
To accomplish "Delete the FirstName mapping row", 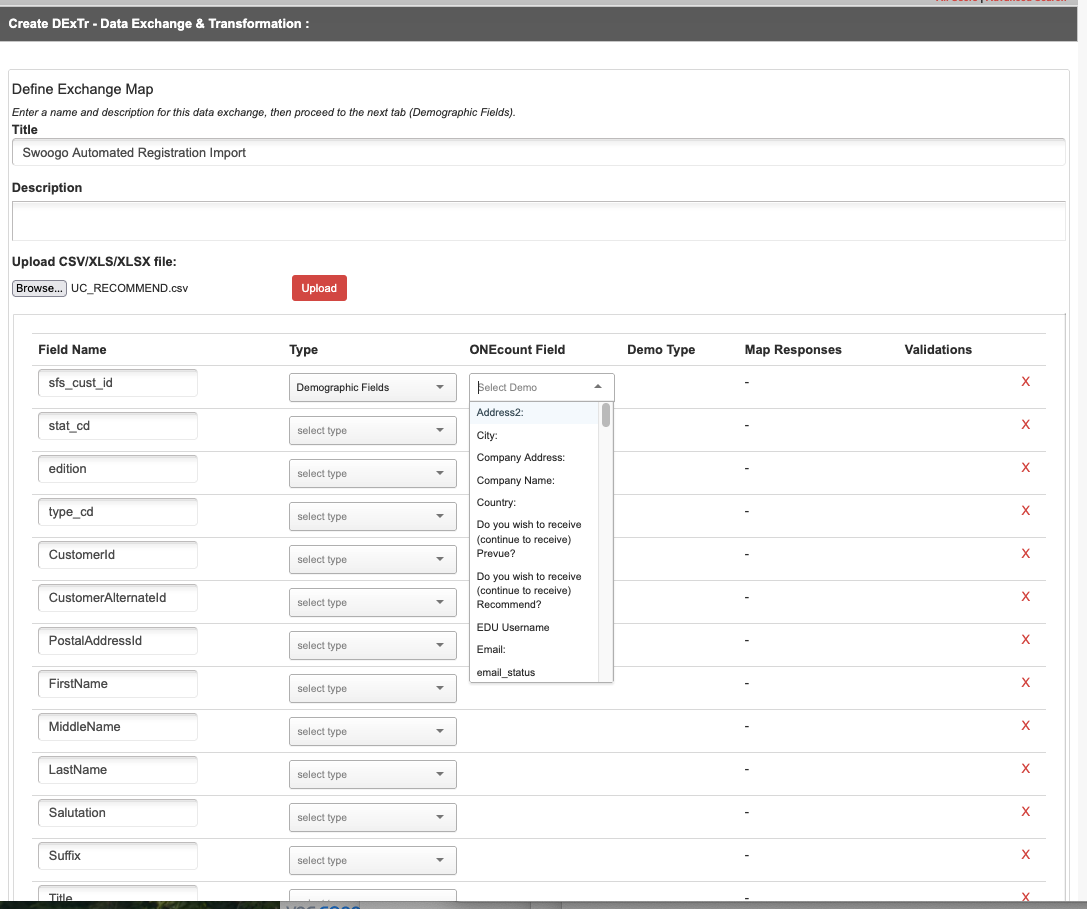I will 1025,683.
